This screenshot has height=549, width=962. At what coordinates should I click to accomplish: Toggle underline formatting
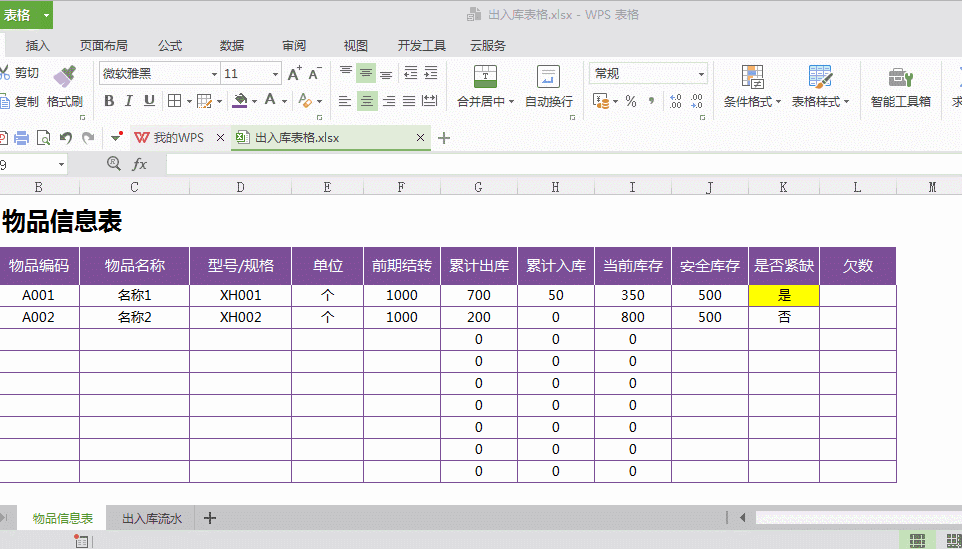pyautogui.click(x=149, y=101)
